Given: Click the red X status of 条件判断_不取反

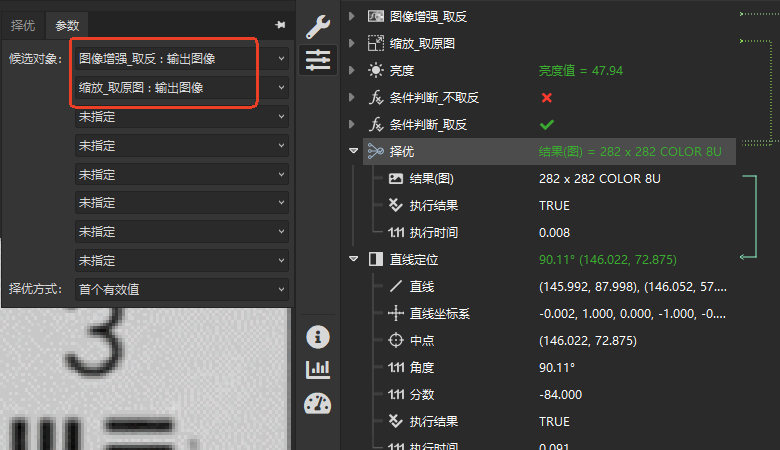Looking at the screenshot, I should [x=547, y=97].
